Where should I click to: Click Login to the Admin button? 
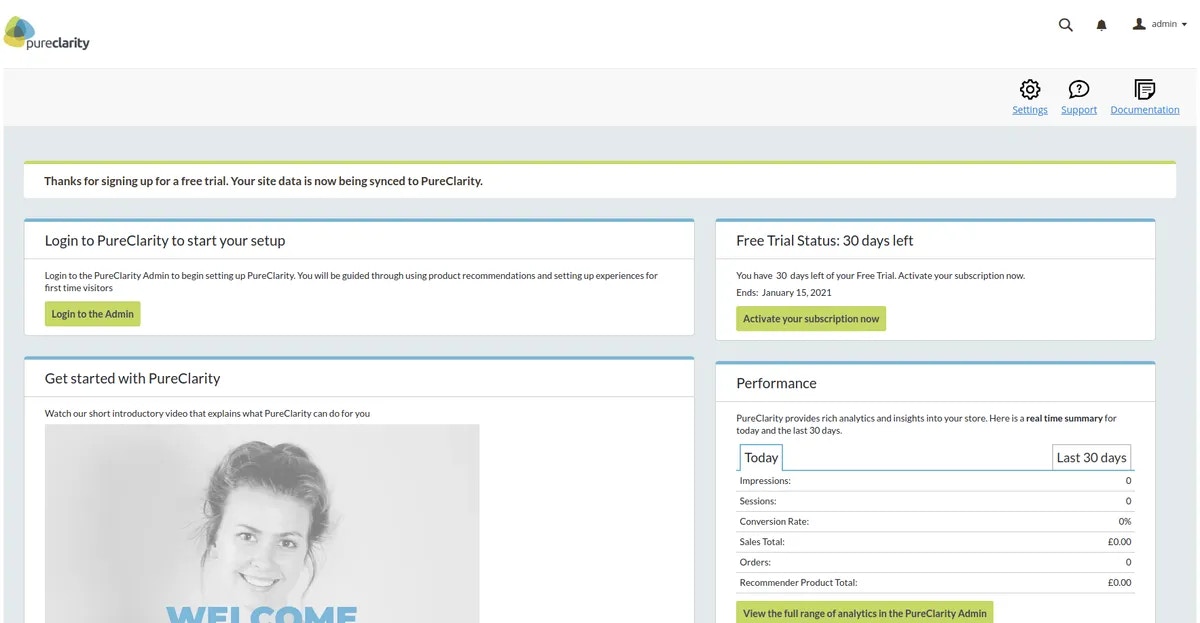pyautogui.click(x=92, y=314)
